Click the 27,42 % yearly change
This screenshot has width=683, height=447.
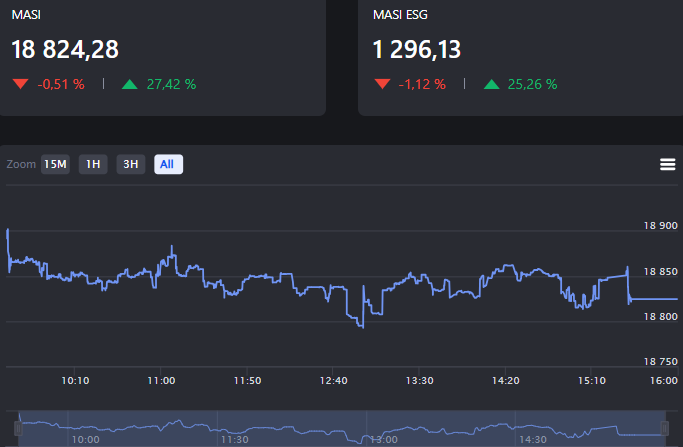tap(171, 84)
